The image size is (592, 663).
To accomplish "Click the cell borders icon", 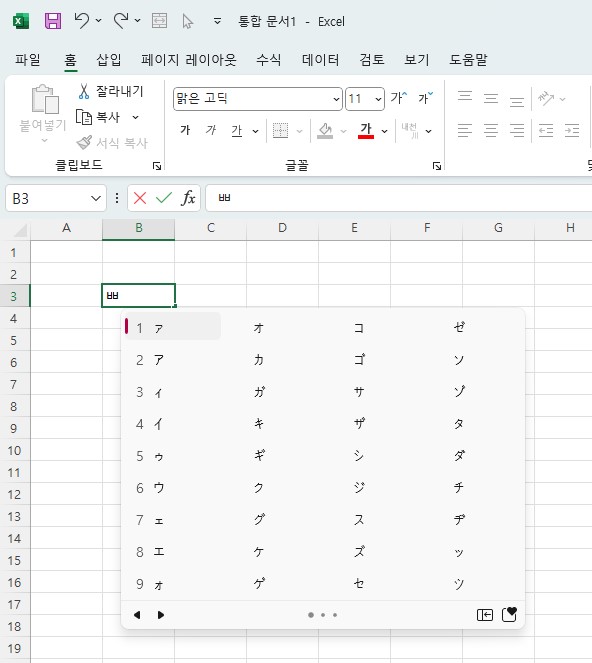I will pyautogui.click(x=280, y=131).
